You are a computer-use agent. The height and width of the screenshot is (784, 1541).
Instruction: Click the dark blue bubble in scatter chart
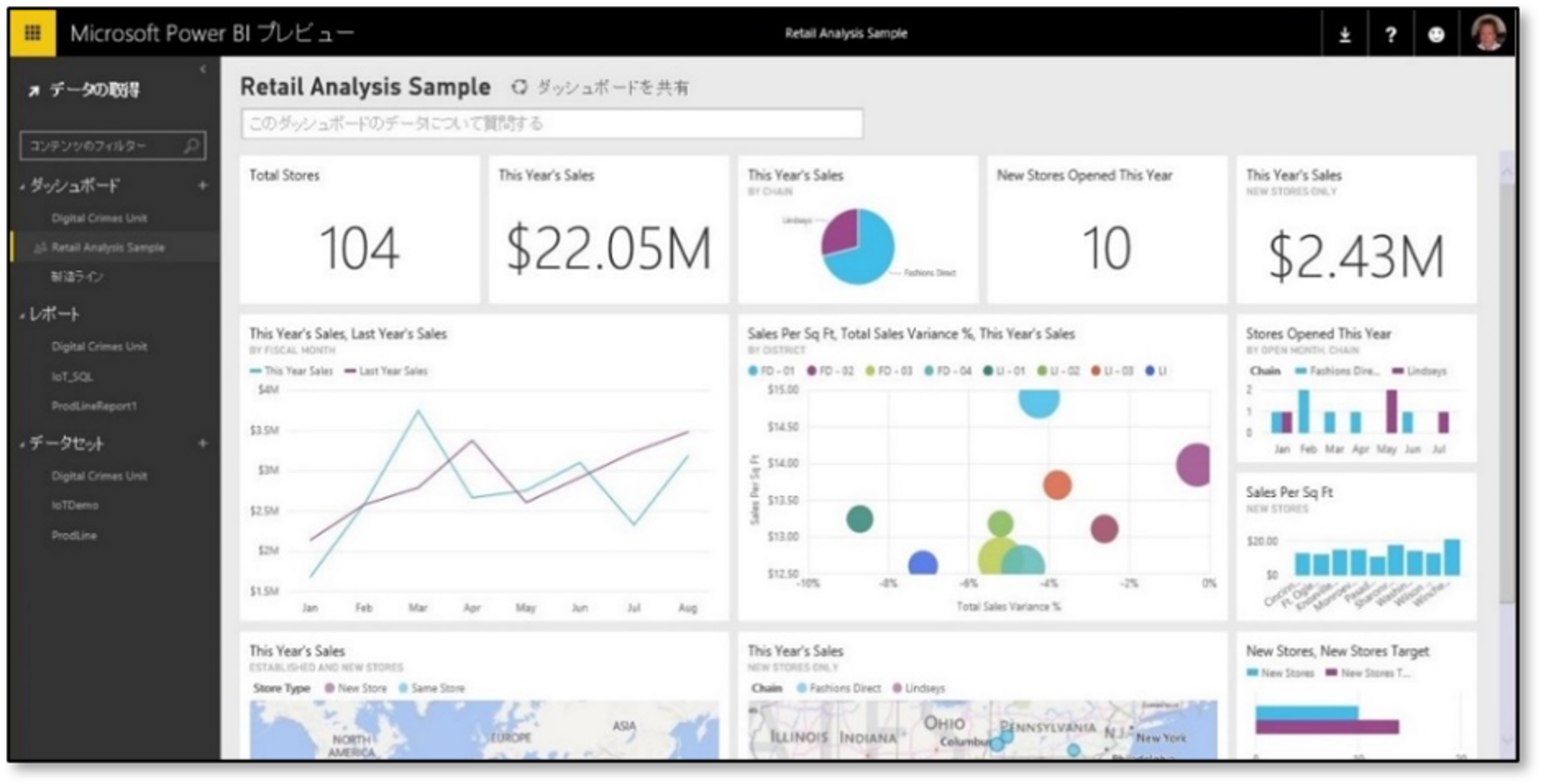coord(923,563)
